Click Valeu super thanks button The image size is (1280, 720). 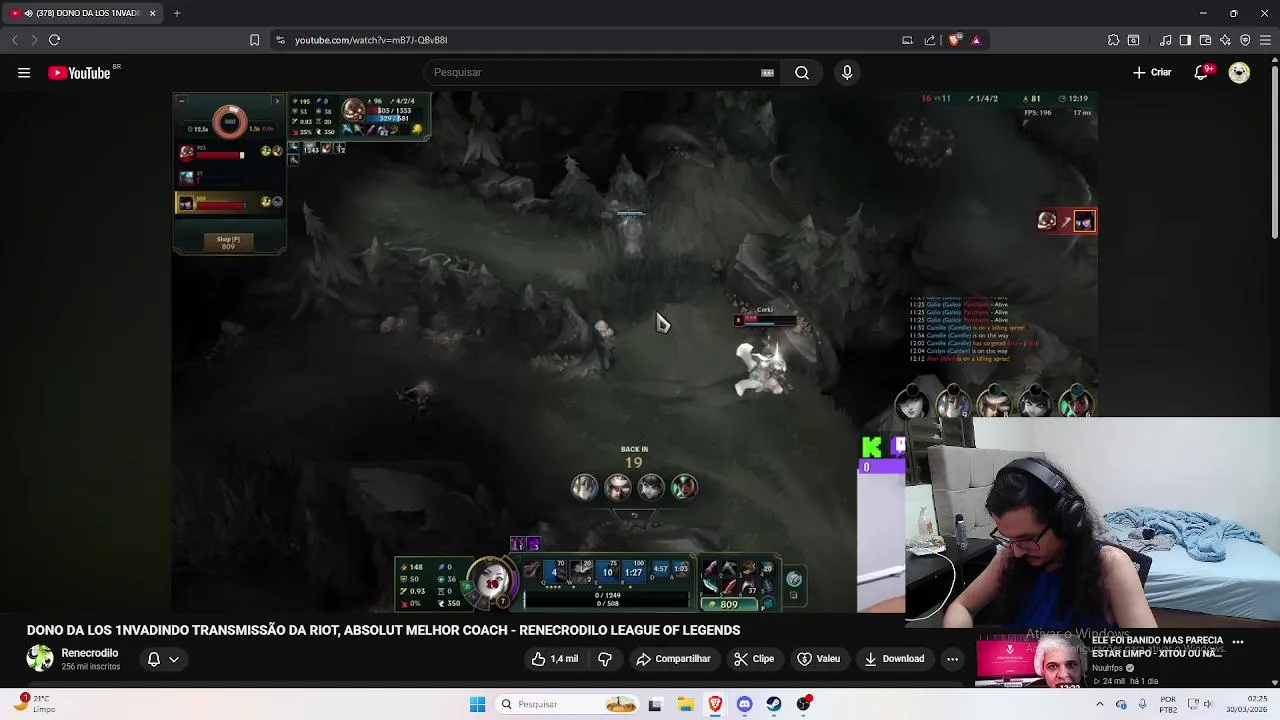(818, 659)
